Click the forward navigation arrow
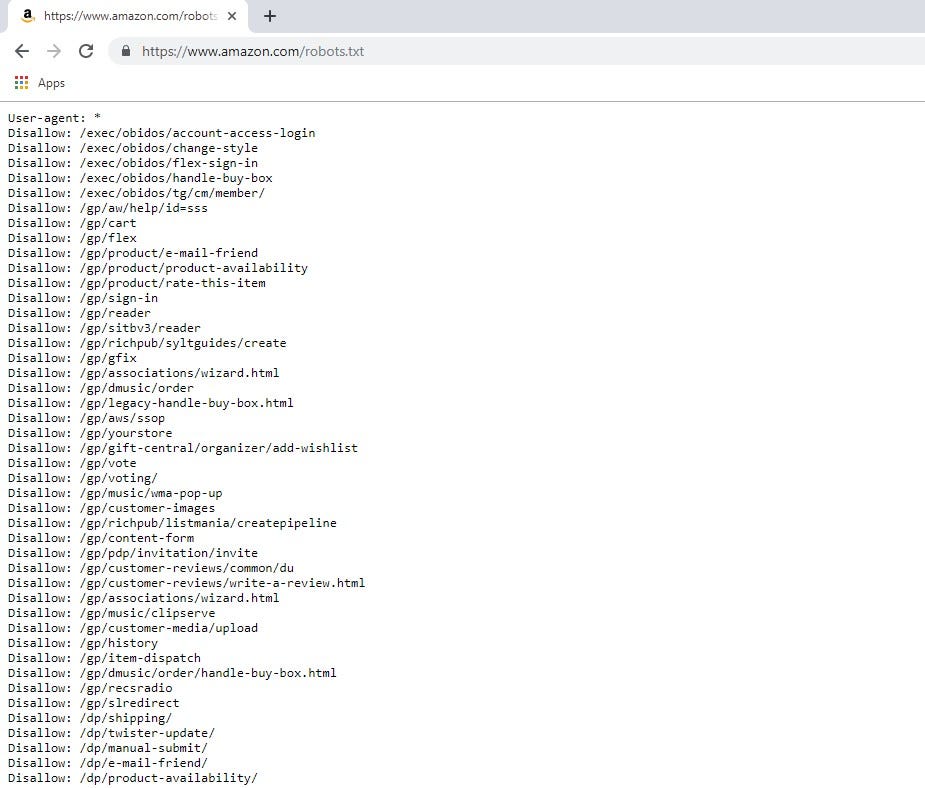Screen dimensions: 925x788 55,50
